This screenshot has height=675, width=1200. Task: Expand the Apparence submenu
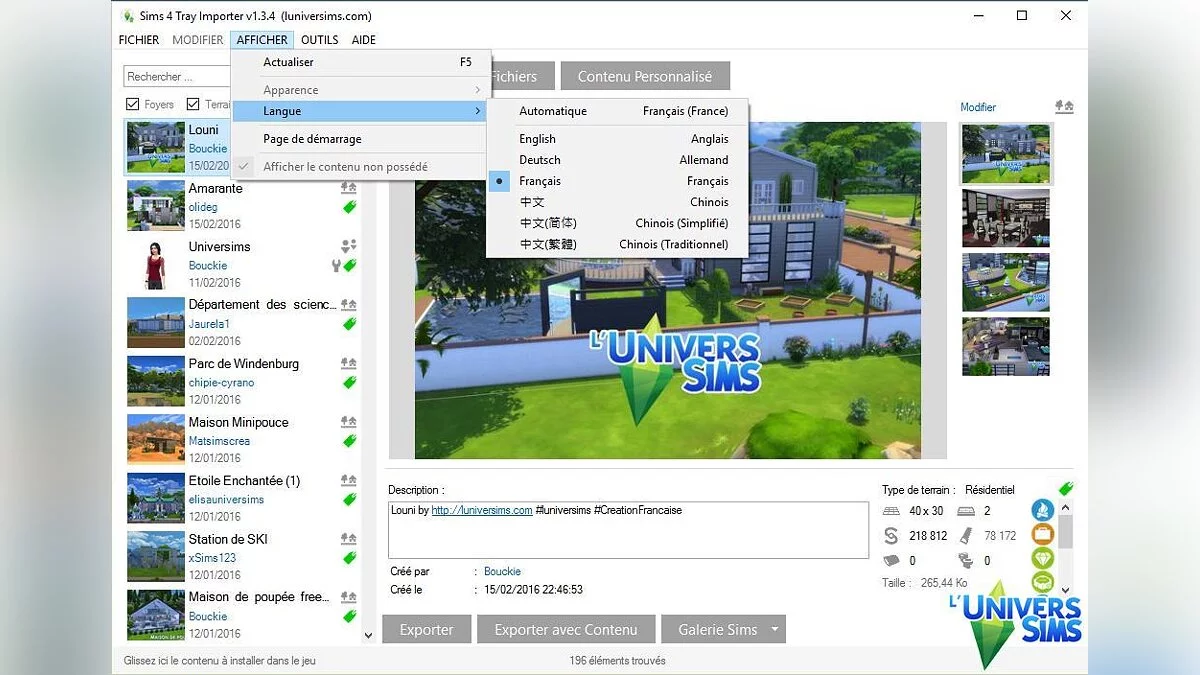coord(290,89)
